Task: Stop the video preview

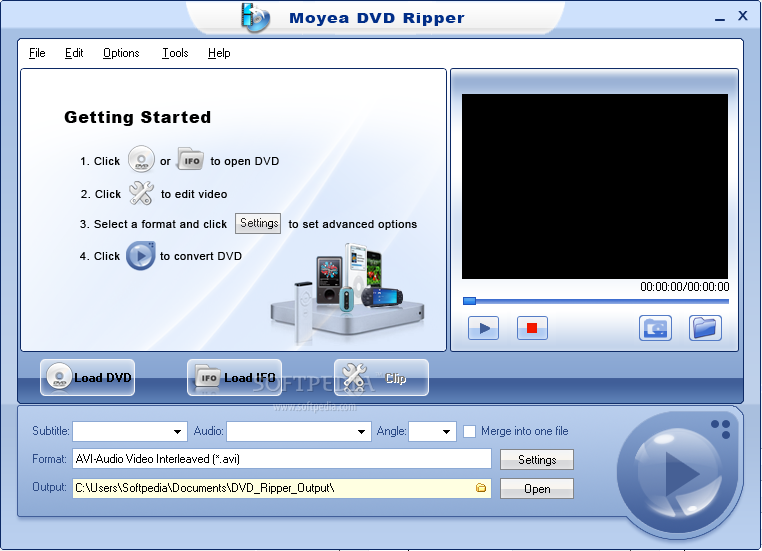Action: point(532,328)
